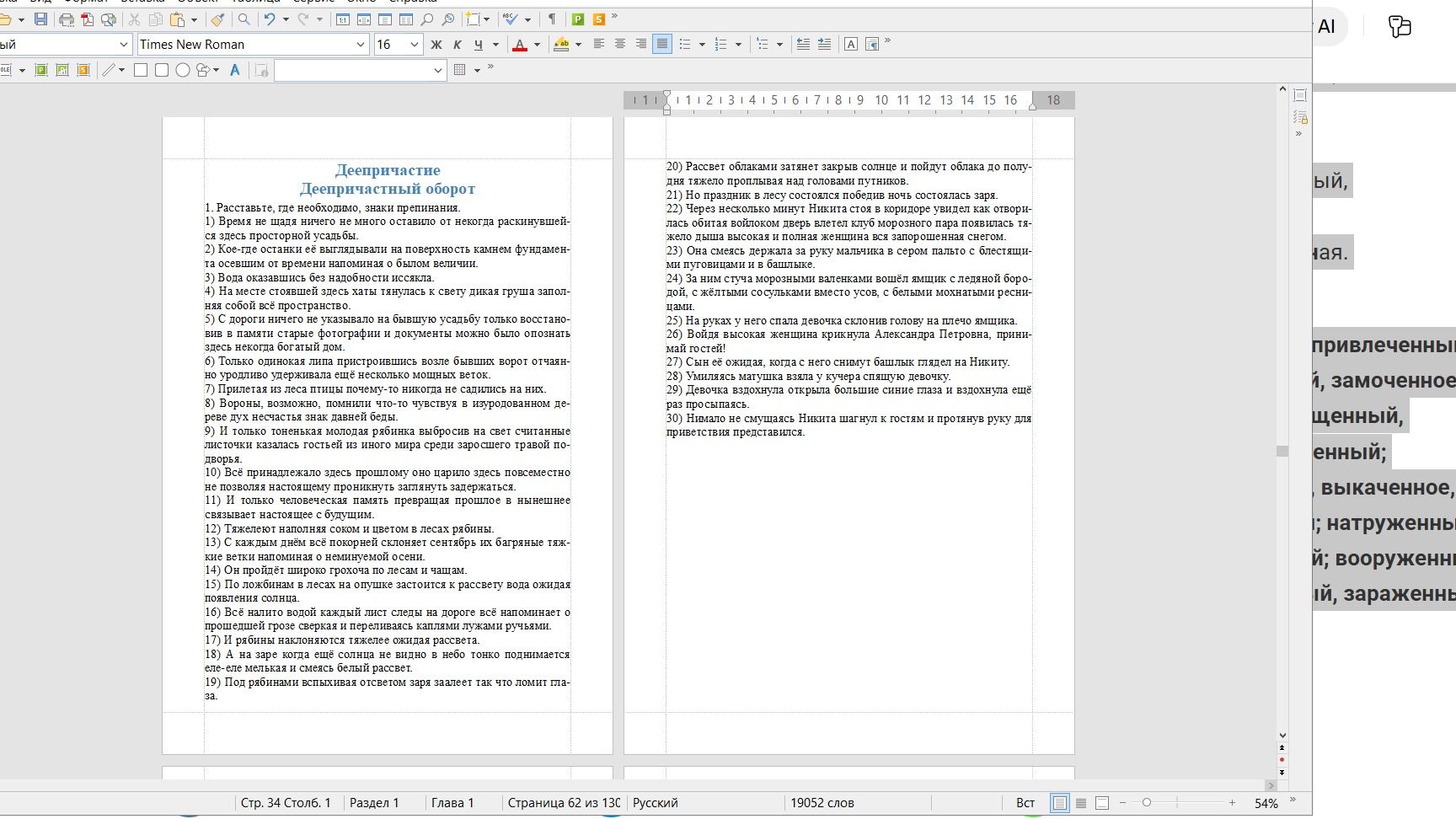This screenshot has height=819, width=1456.
Task: Save the document with the floppy disk icon
Action: [40, 19]
